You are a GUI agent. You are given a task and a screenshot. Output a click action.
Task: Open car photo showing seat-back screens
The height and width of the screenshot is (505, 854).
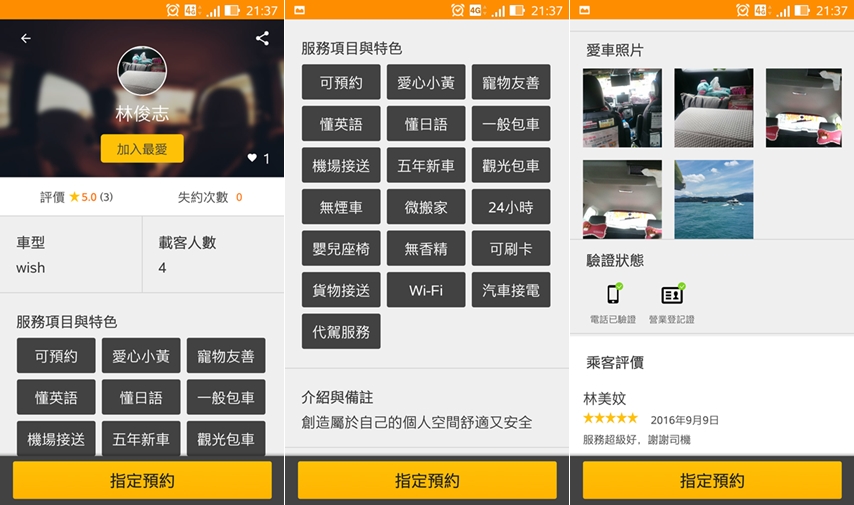pyautogui.click(x=623, y=108)
